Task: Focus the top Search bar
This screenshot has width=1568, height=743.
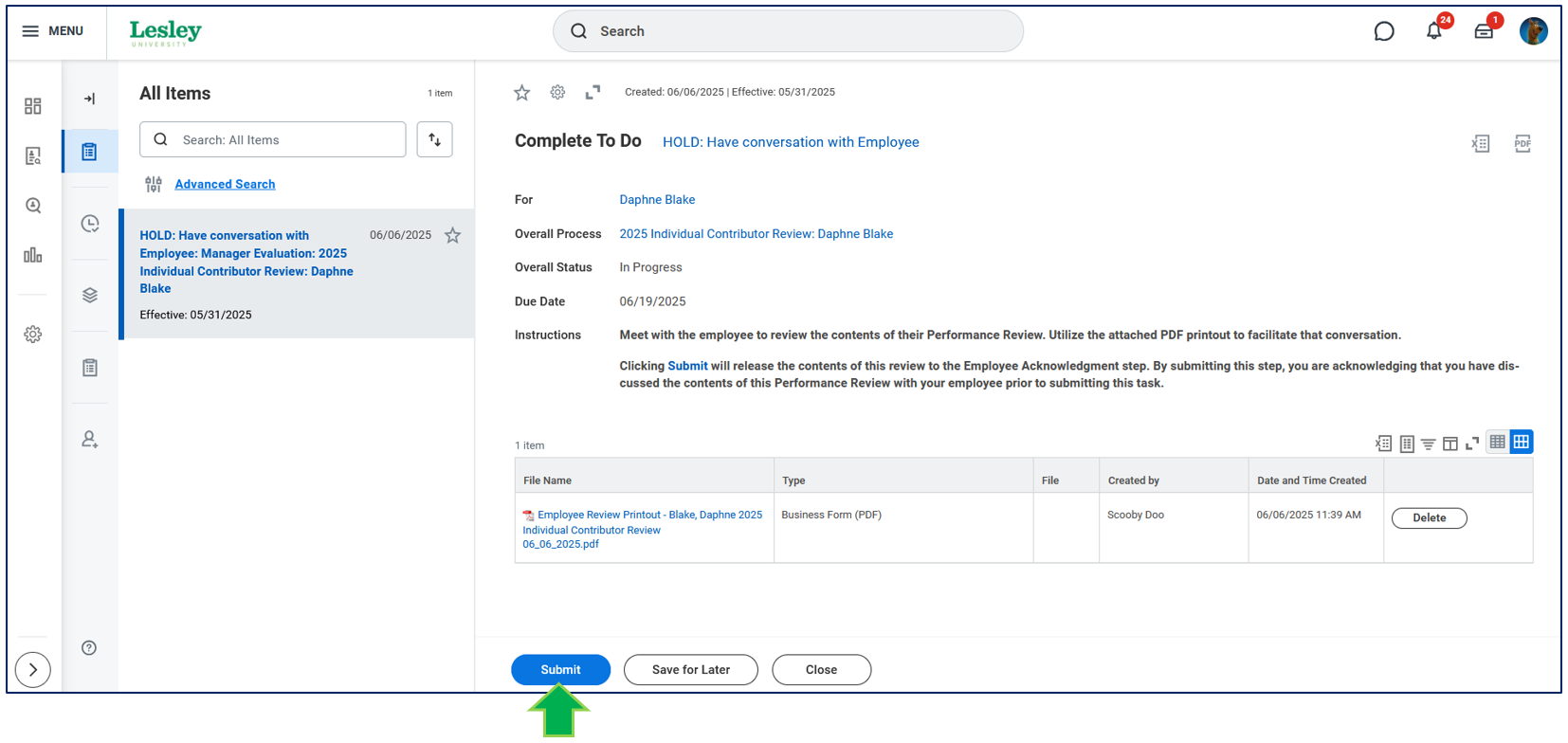Action: (788, 31)
